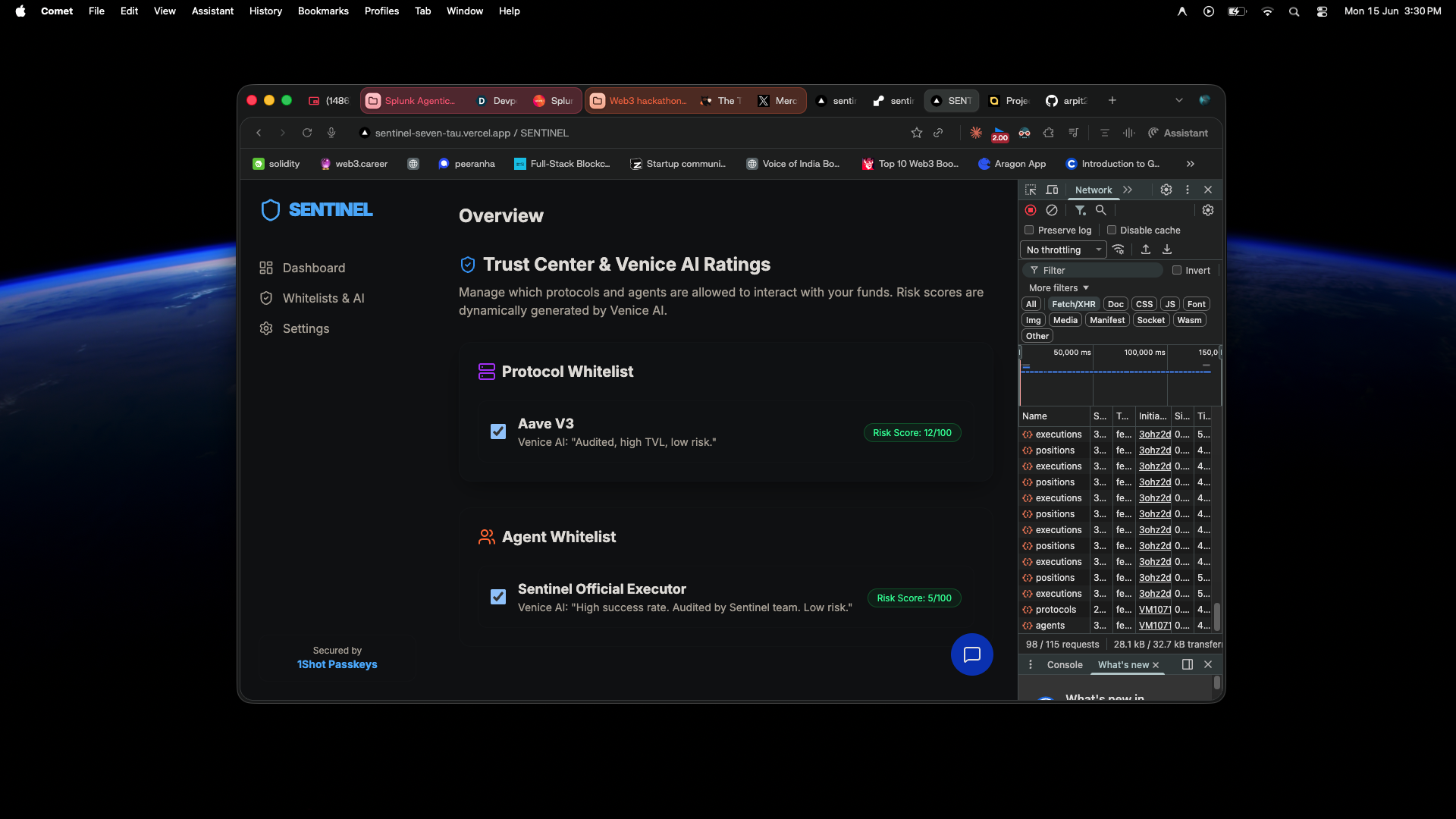1456x819 pixels.
Task: Stop recording the network log
Action: pos(1031,210)
